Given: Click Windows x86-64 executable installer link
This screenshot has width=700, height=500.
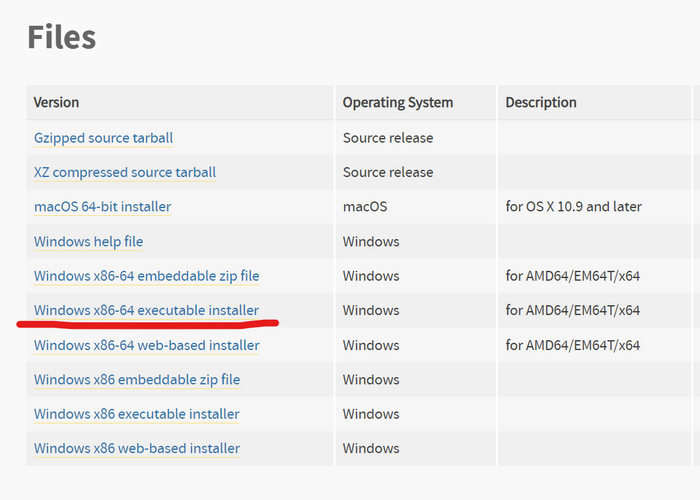Looking at the screenshot, I should coord(146,310).
